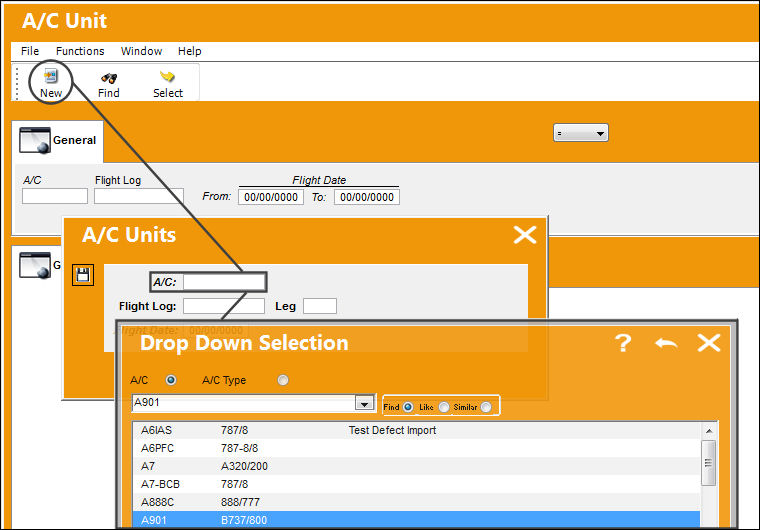760x530 pixels.
Task: Click the A901 search text field
Action: click(x=243, y=402)
